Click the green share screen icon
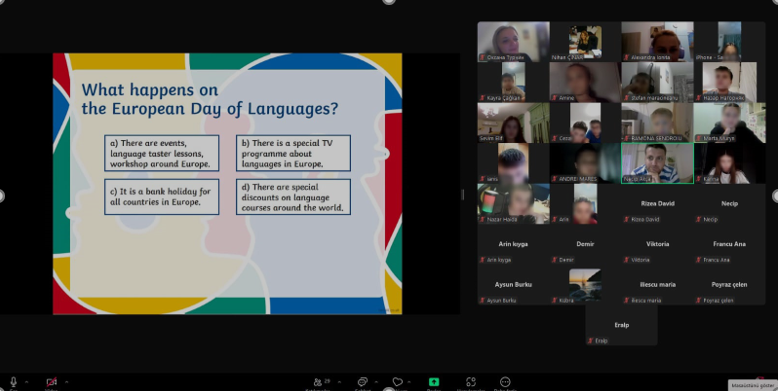 click(434, 382)
